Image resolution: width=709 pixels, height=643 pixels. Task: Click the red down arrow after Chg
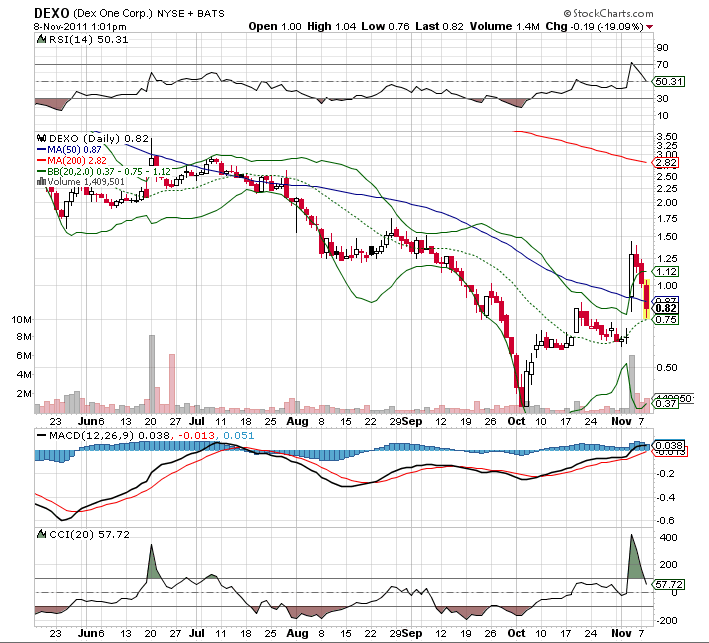coord(650,27)
